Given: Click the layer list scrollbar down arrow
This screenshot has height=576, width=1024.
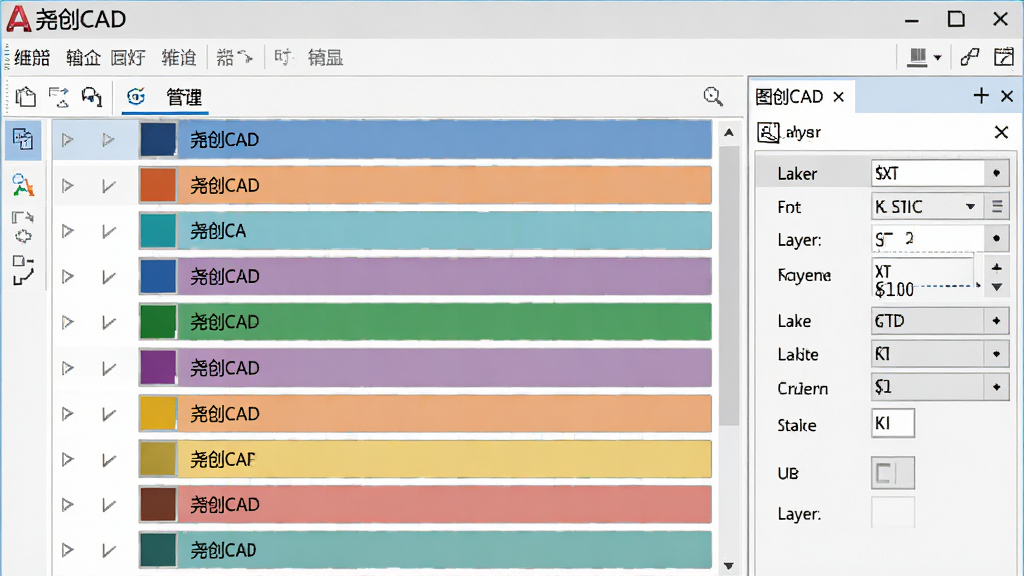Looking at the screenshot, I should 729,566.
